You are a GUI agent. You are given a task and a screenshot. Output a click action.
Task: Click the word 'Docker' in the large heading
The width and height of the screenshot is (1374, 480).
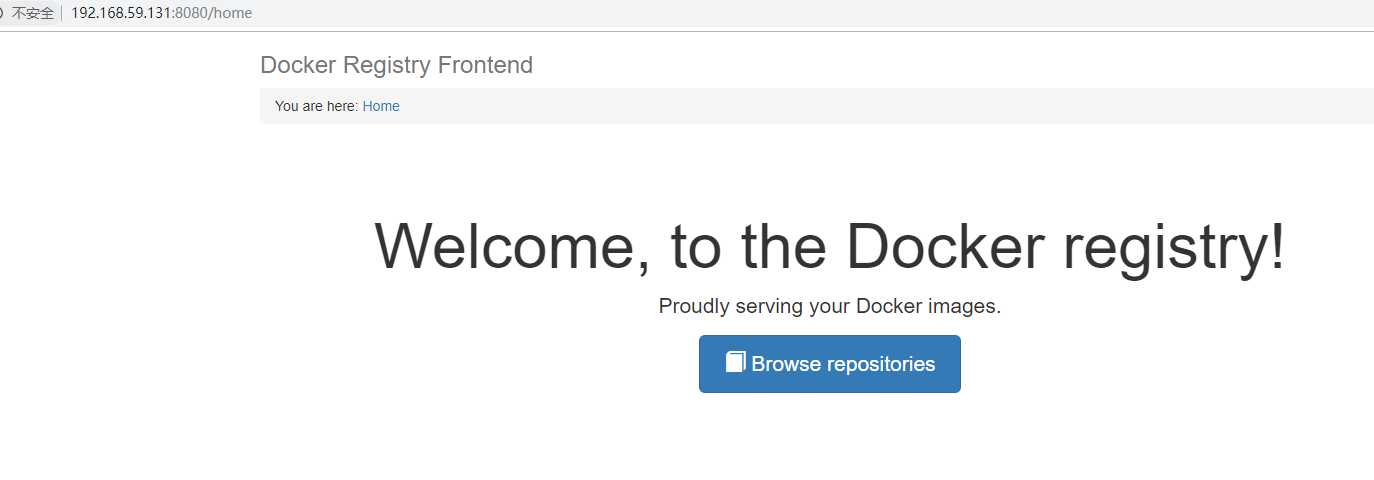click(945, 246)
